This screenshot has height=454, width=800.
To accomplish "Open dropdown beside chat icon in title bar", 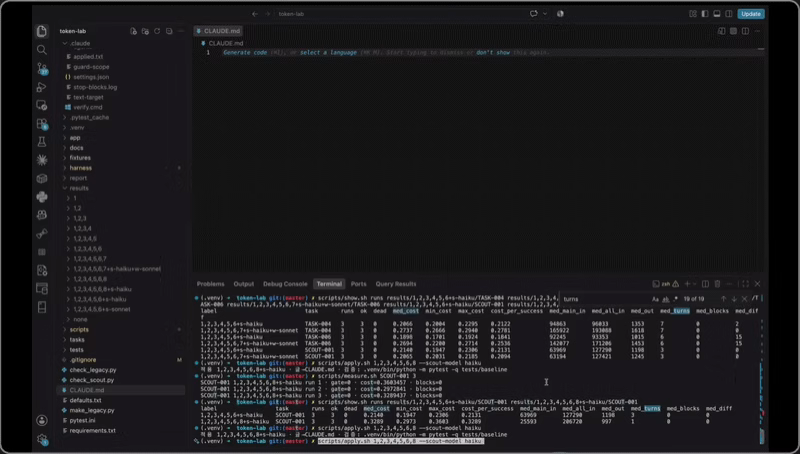I will point(545,14).
